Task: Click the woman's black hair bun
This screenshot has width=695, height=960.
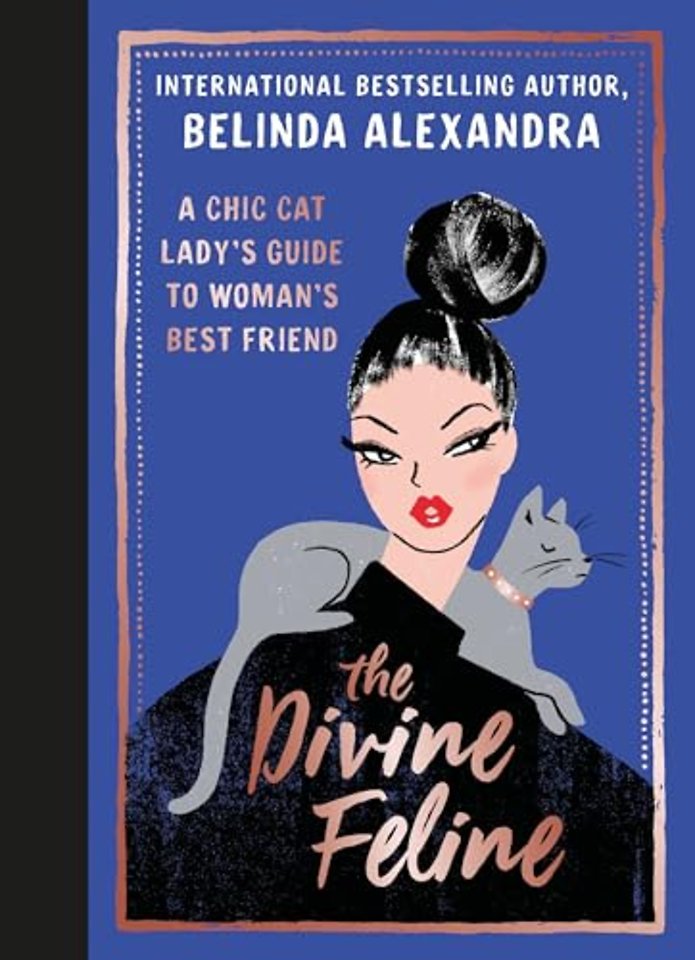Action: pyautogui.click(x=475, y=256)
